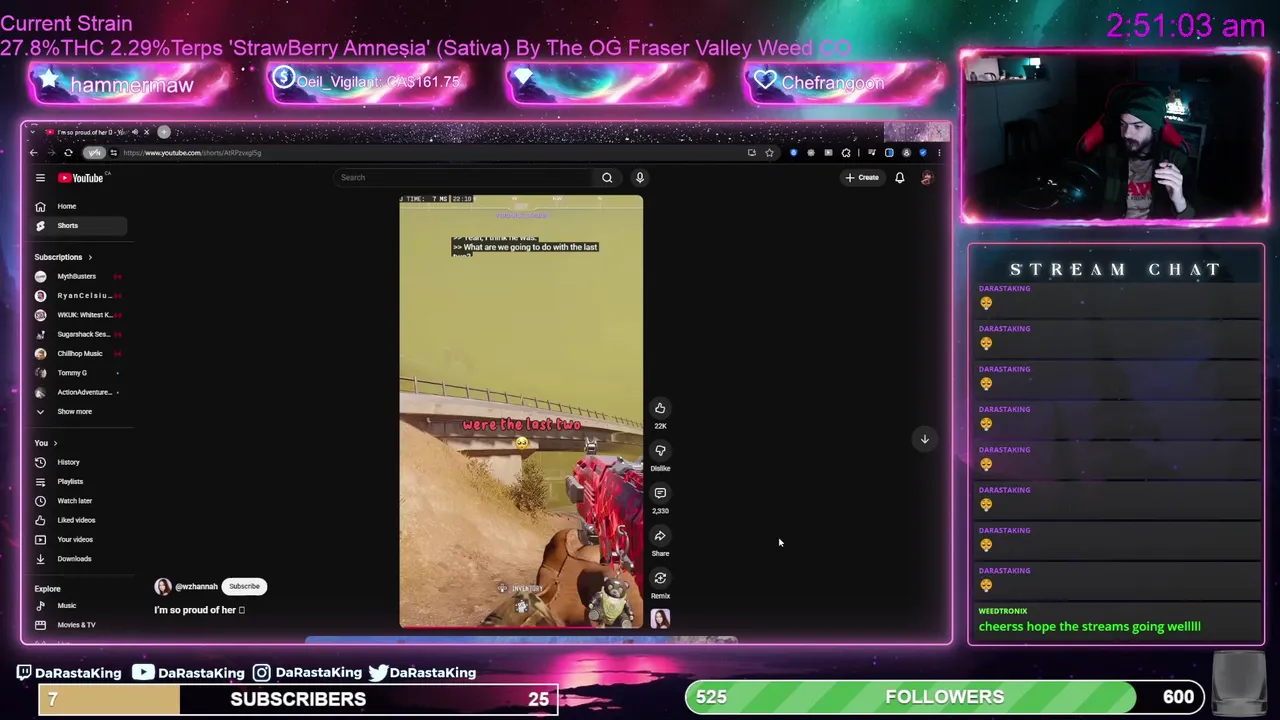Image resolution: width=1280 pixels, height=720 pixels.
Task: Open MythBusters subscription channel
Action: [x=78, y=276]
